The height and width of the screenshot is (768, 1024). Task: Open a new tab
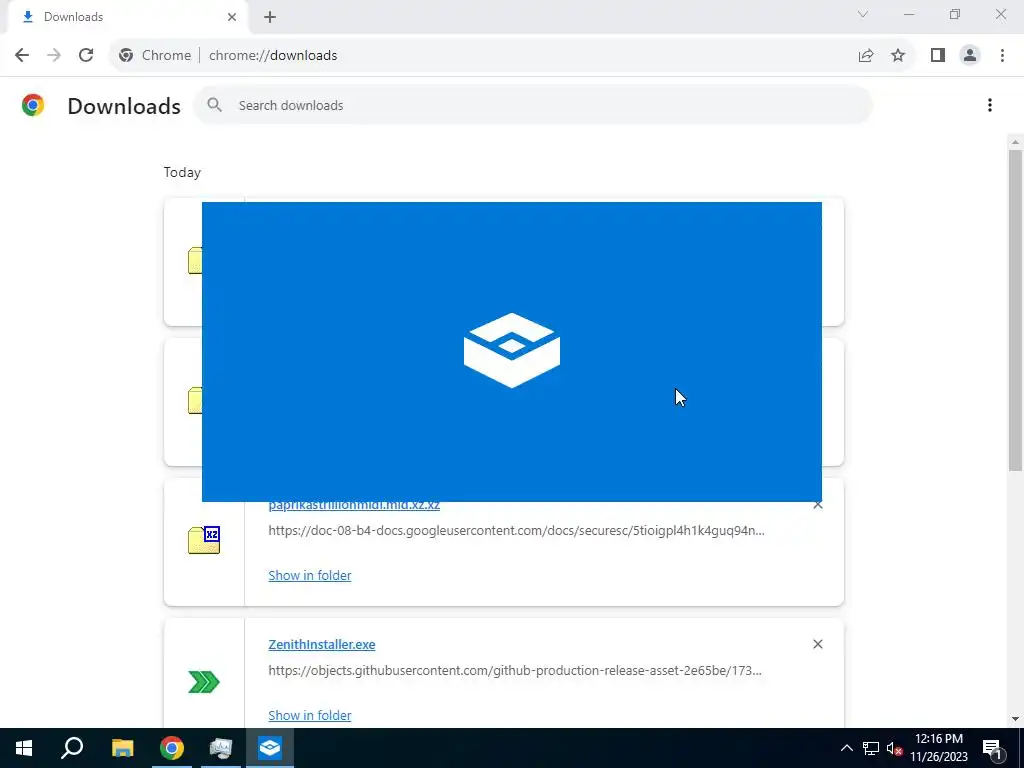[270, 17]
